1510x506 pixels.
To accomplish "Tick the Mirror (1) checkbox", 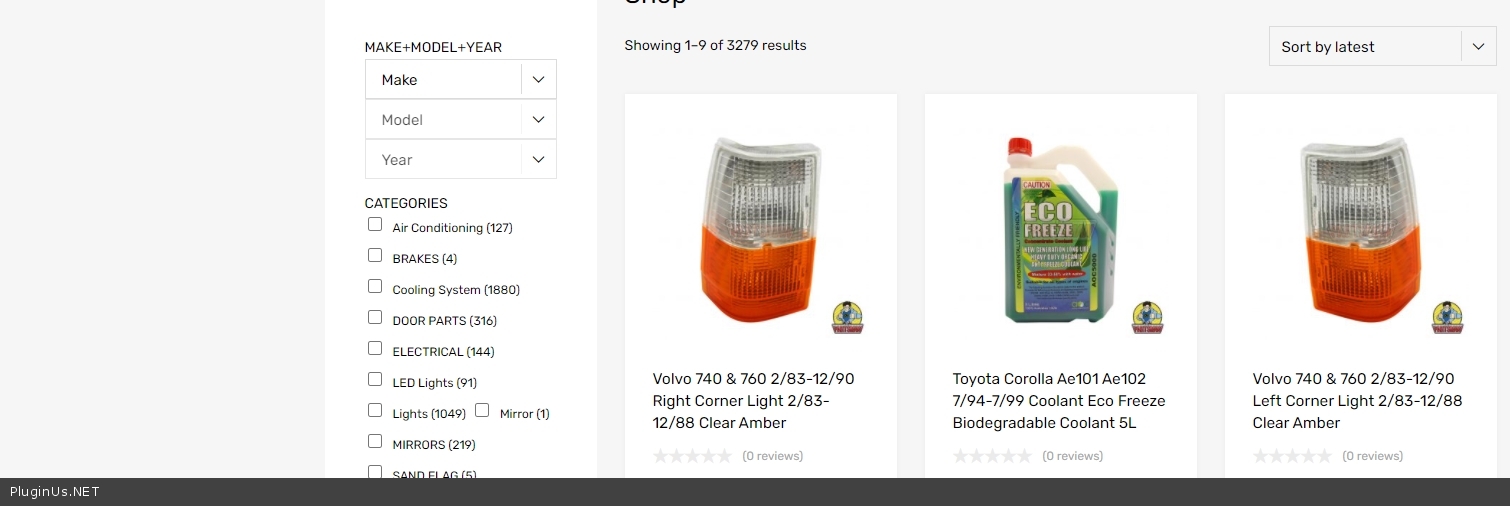I will point(482,410).
